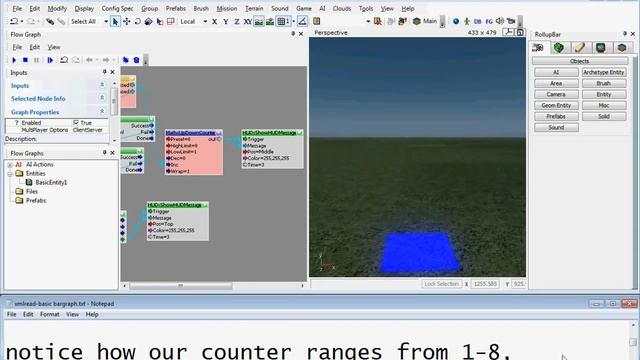640x360 pixels.
Task: Click the Link objects icon
Action: pyautogui.click(x=50, y=21)
